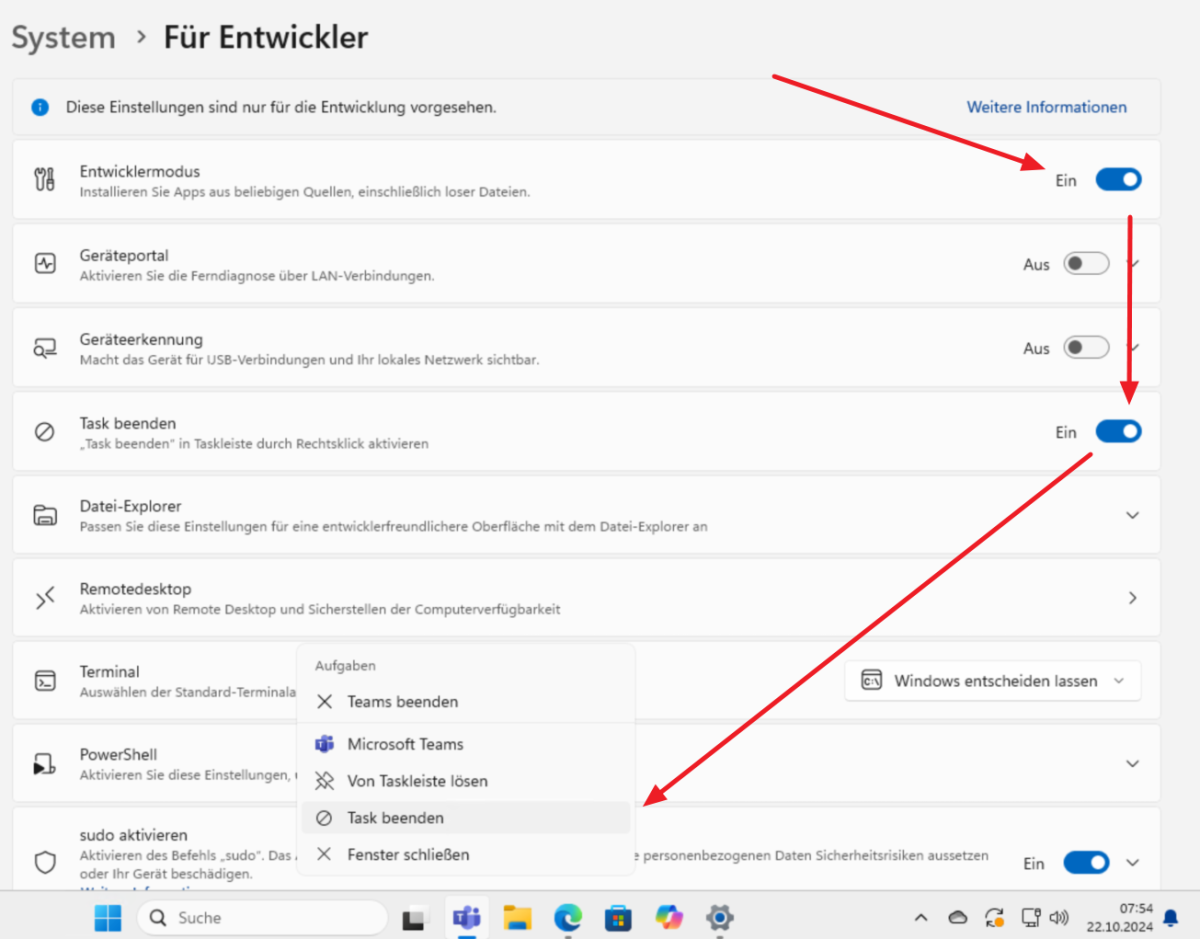1200x939 pixels.
Task: Click the sudo aktivieren shield icon
Action: pos(45,862)
